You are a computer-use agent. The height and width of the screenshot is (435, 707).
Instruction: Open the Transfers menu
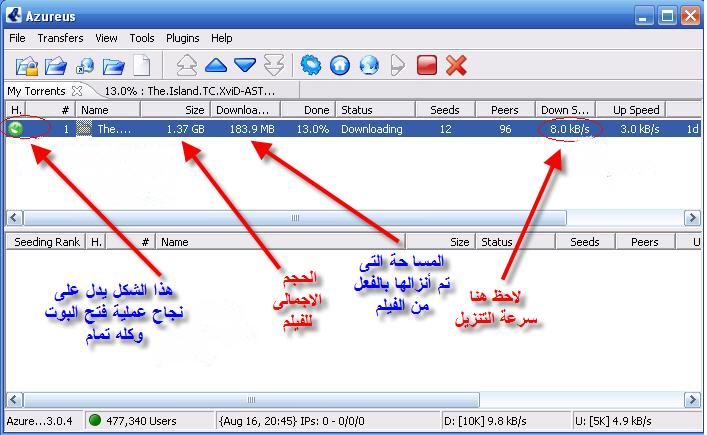point(60,38)
